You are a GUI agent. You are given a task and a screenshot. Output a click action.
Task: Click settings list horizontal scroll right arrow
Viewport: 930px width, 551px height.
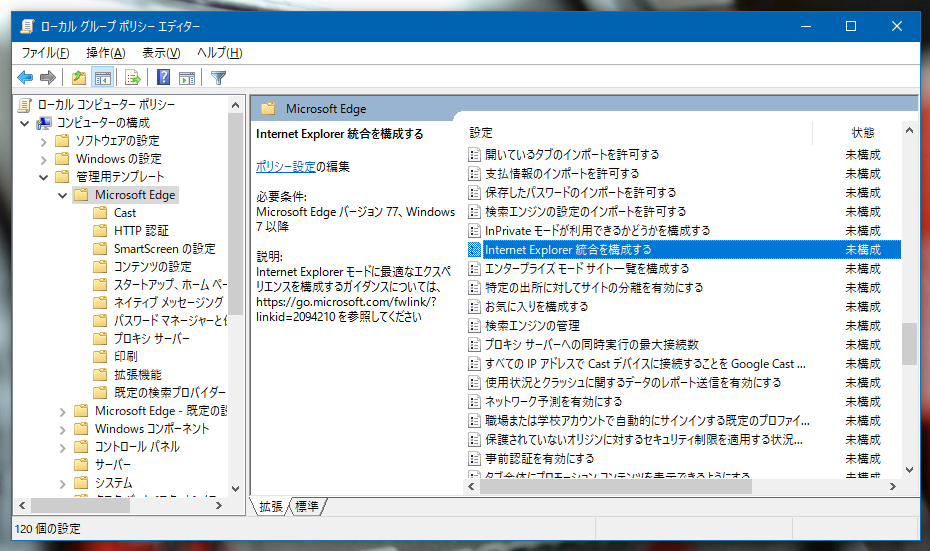(893, 486)
